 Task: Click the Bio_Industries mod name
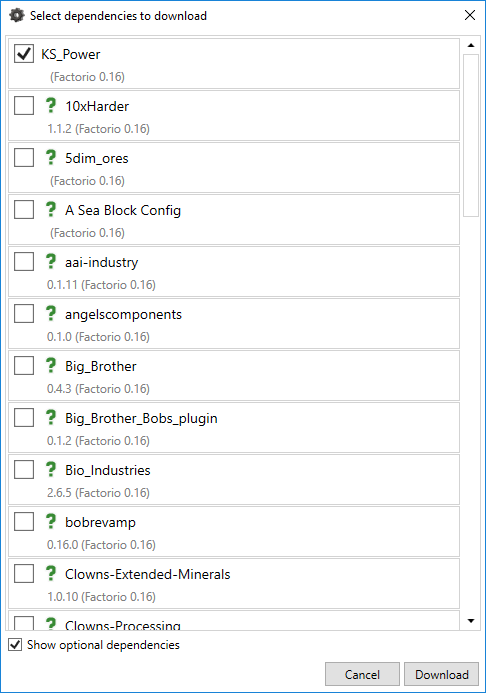108,470
